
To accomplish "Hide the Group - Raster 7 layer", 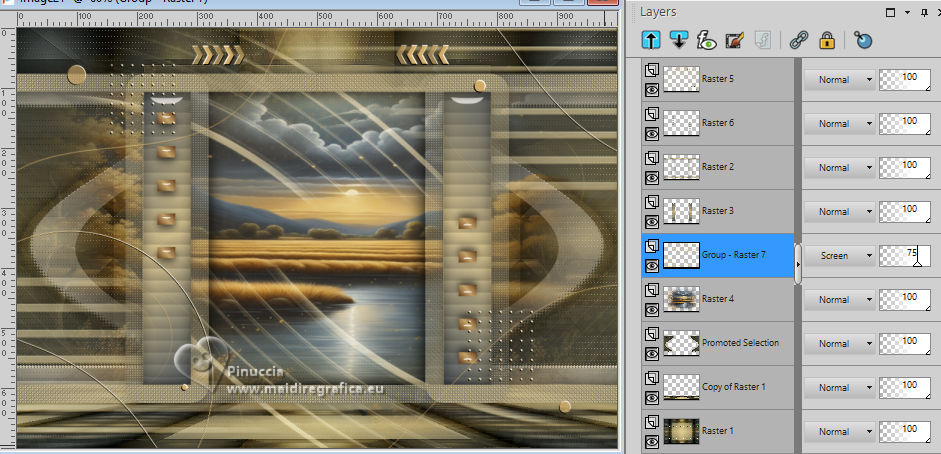I will pyautogui.click(x=652, y=266).
